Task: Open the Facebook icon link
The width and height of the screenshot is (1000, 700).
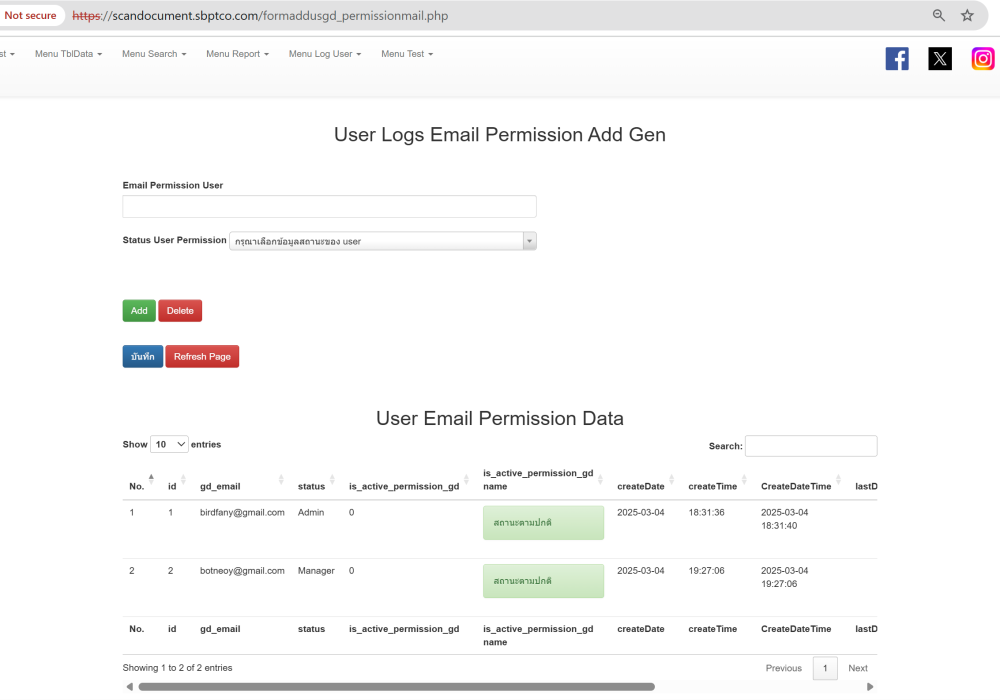Action: [x=897, y=59]
